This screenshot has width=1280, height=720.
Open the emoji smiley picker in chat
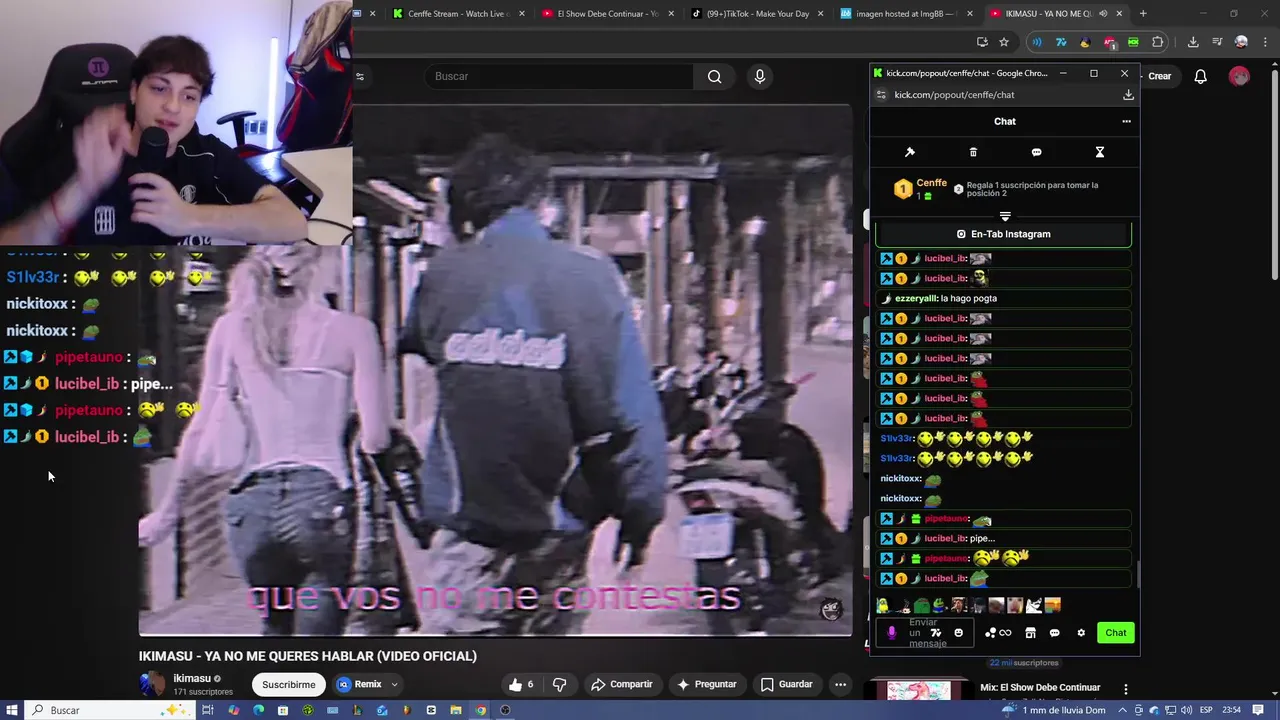click(958, 632)
